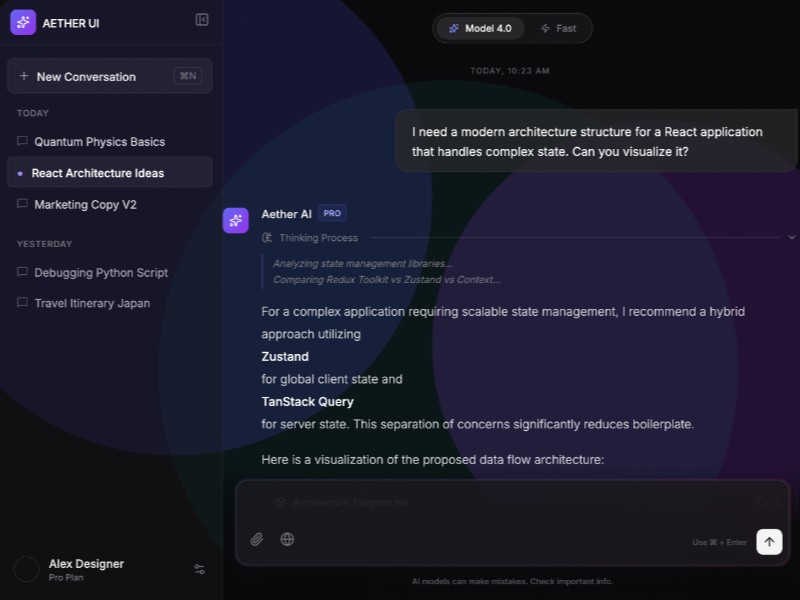Viewport: 800px width, 600px height.
Task: Switch to Fast mode
Action: [558, 28]
